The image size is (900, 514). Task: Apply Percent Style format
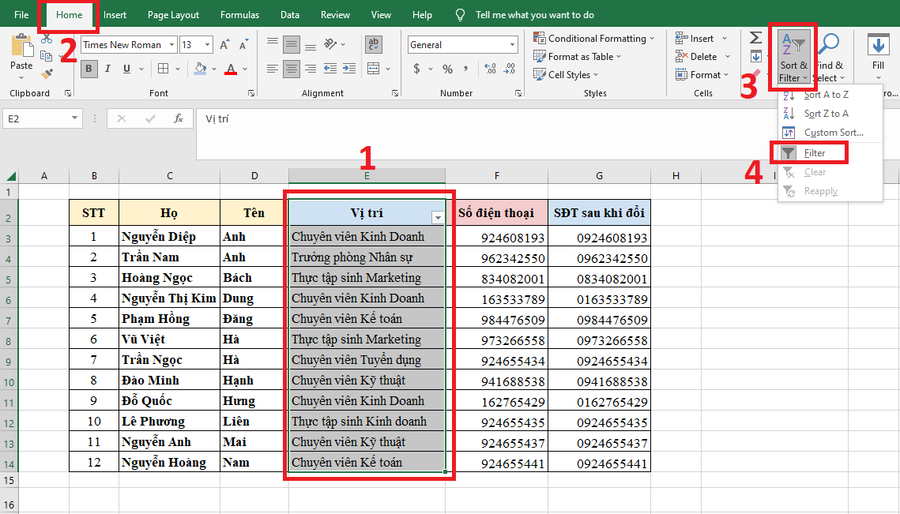tap(448, 69)
